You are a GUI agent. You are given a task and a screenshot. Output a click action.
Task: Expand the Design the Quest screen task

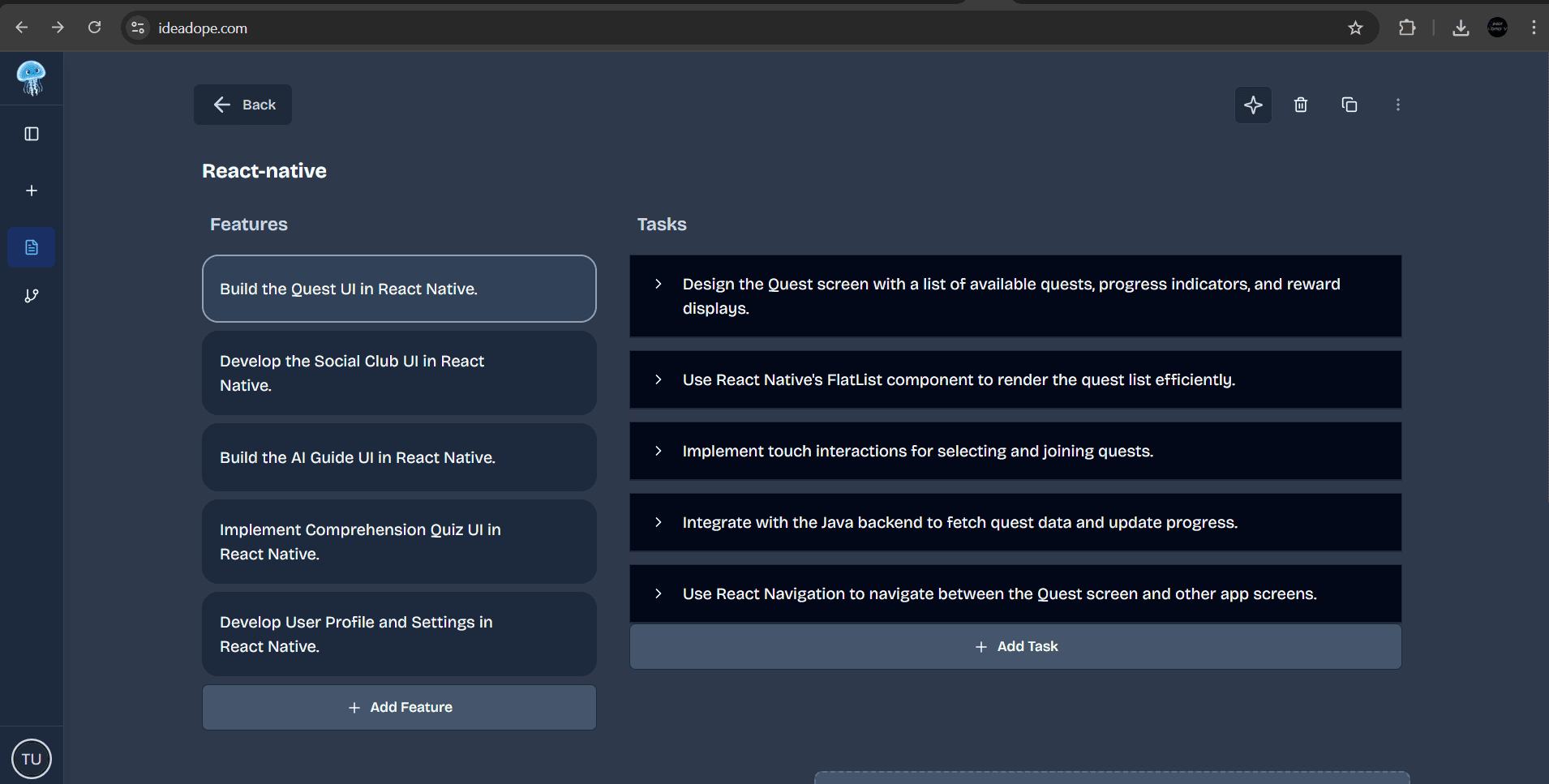pos(657,284)
